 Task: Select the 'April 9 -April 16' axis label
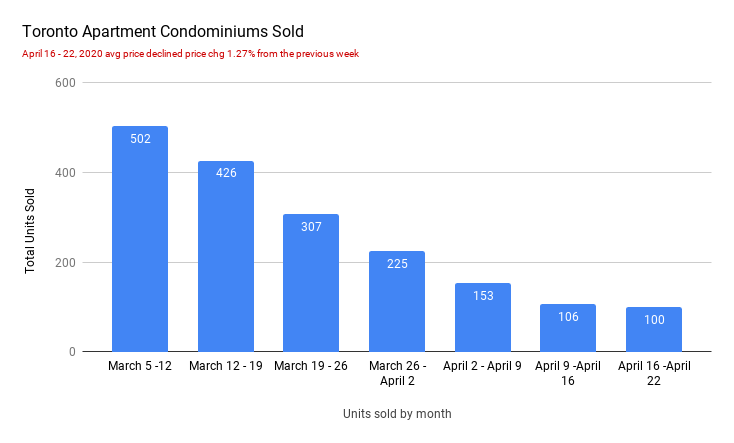coord(568,373)
